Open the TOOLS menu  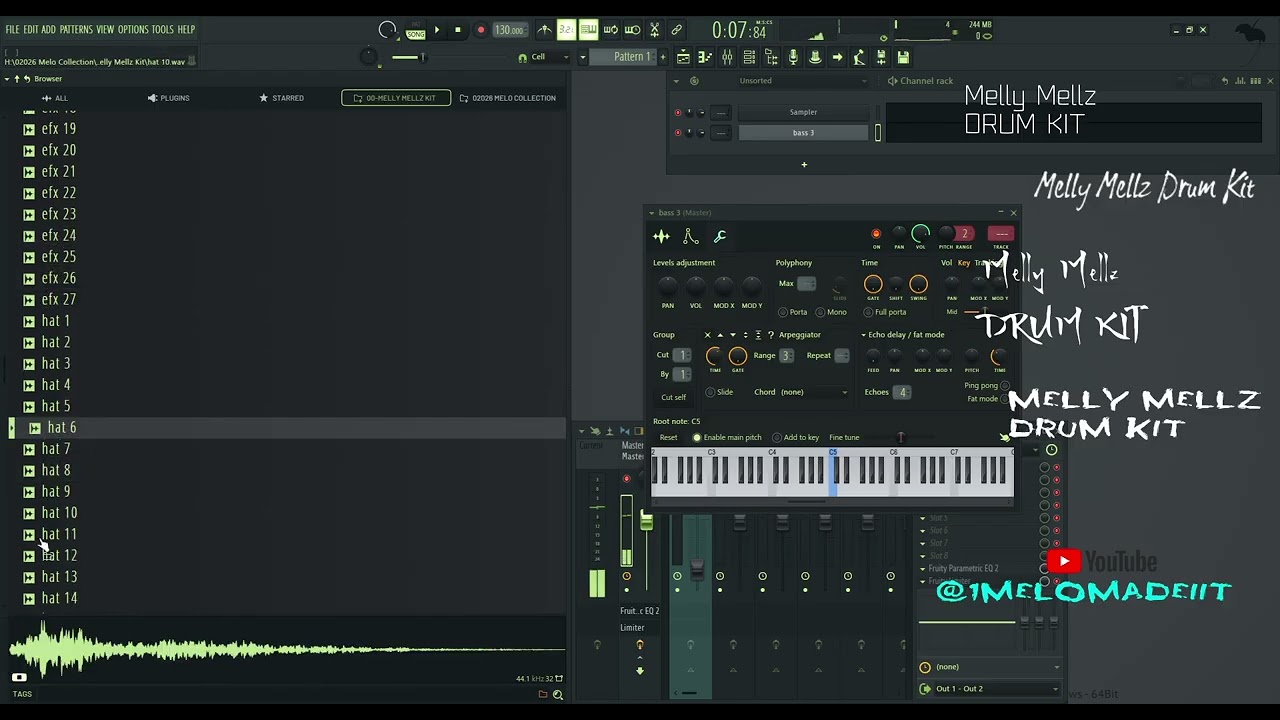162,29
